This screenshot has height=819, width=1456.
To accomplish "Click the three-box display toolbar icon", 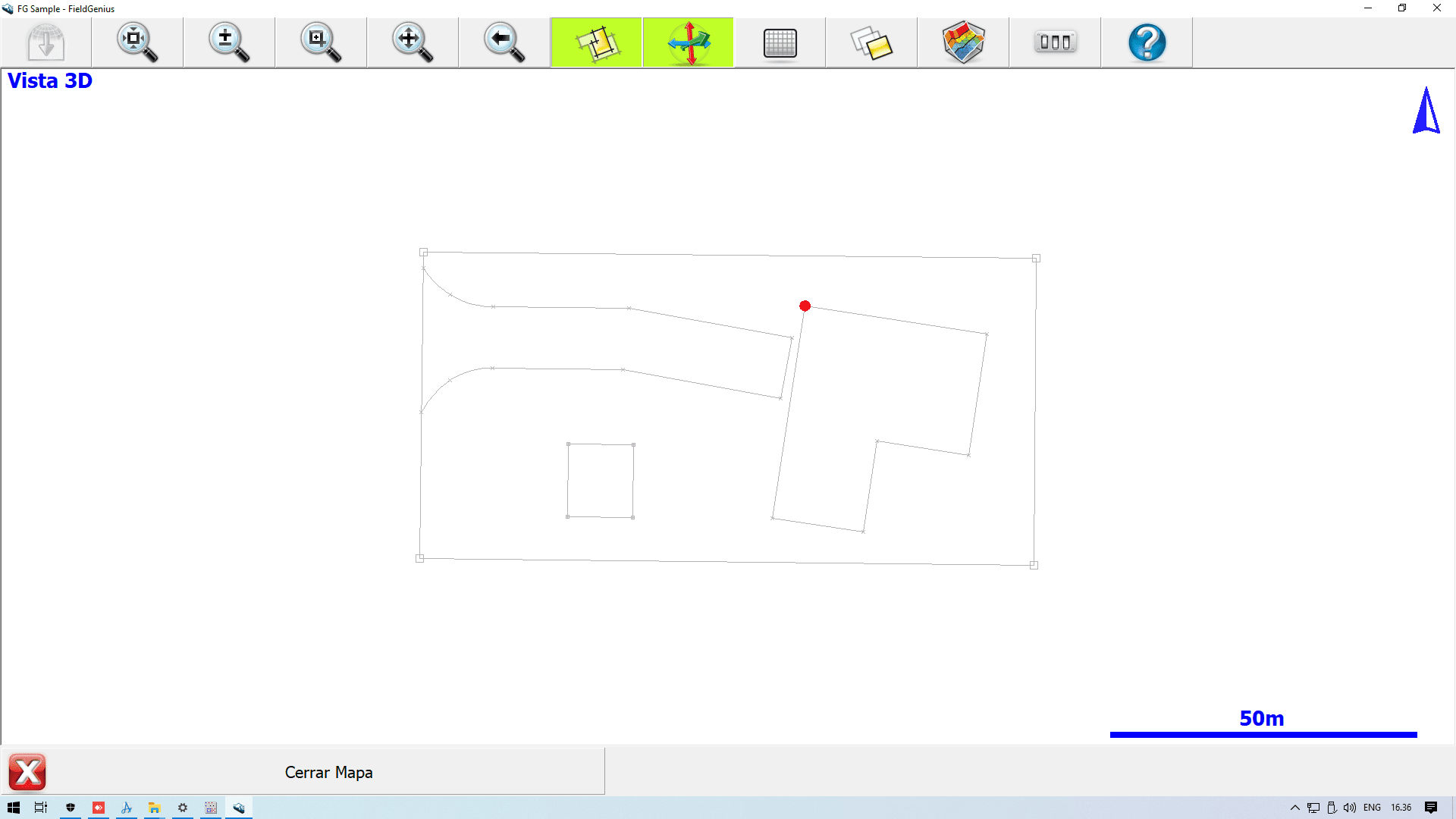I will click(1055, 42).
